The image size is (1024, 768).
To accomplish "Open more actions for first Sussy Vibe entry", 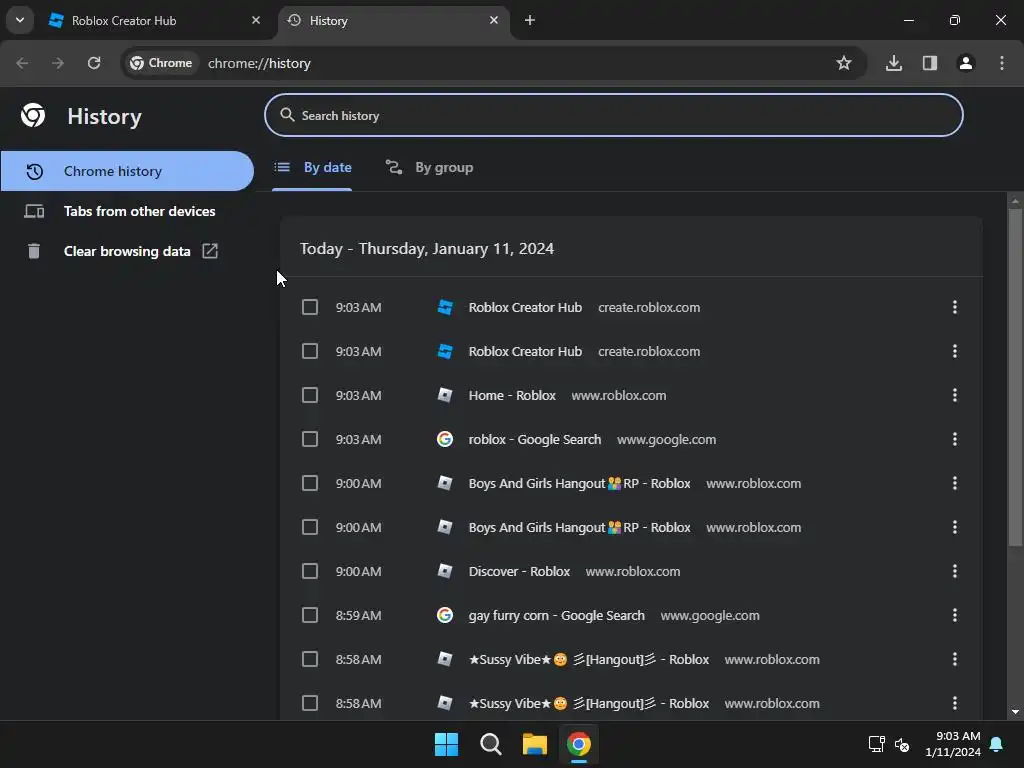I will pyautogui.click(x=955, y=659).
